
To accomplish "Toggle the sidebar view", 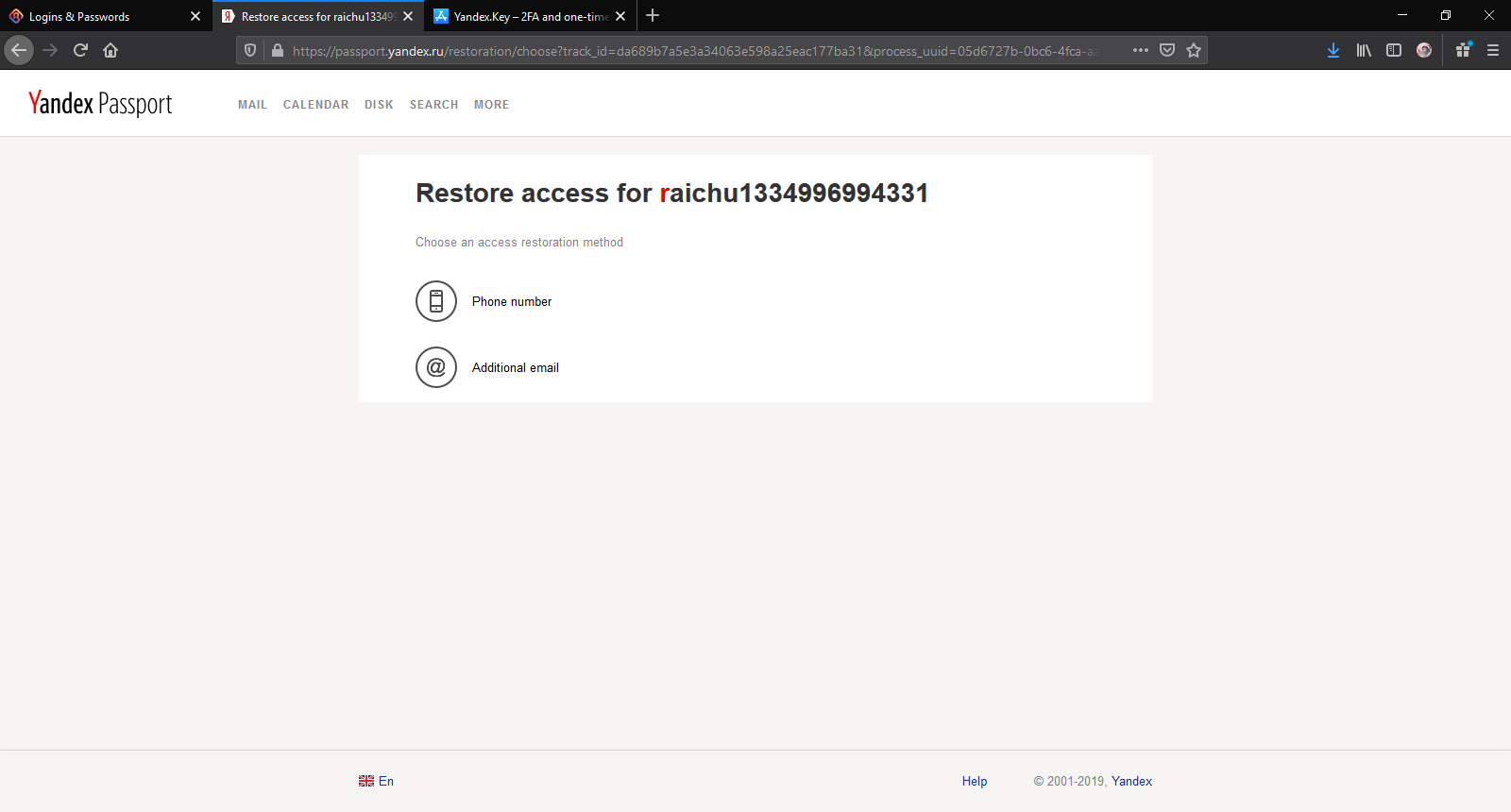I will click(1394, 50).
